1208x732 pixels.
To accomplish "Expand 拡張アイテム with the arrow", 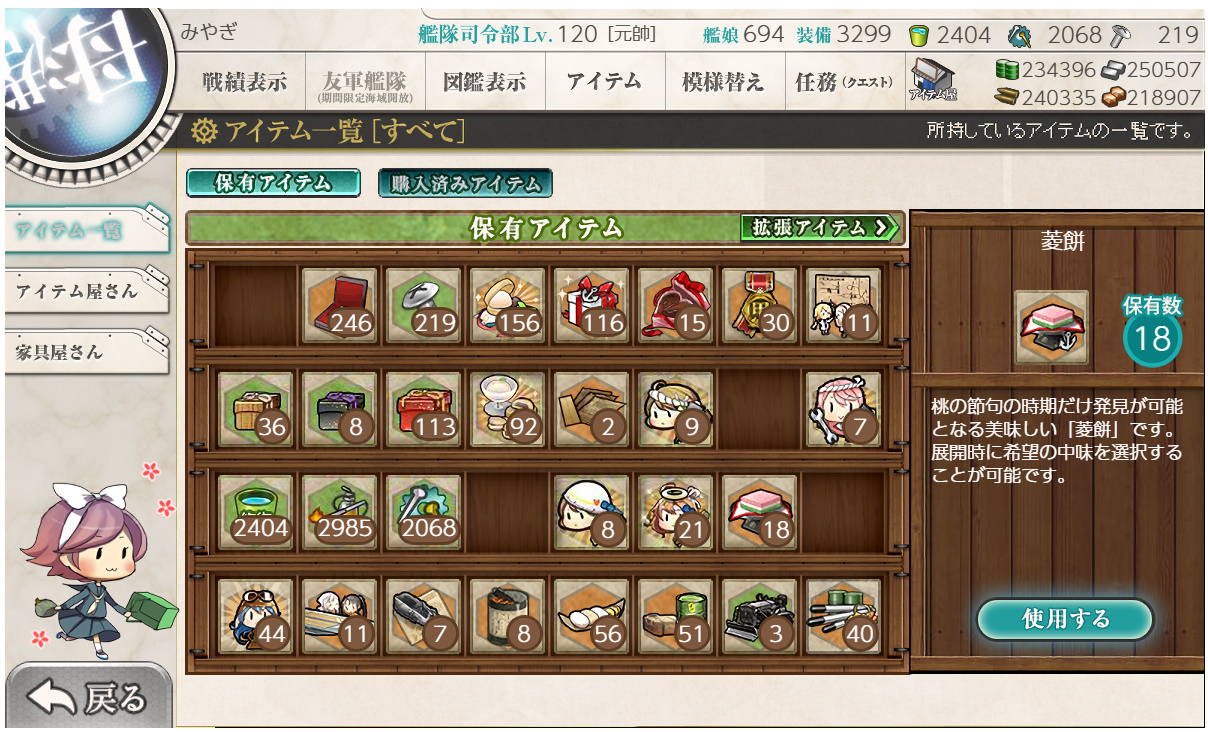I will (820, 227).
